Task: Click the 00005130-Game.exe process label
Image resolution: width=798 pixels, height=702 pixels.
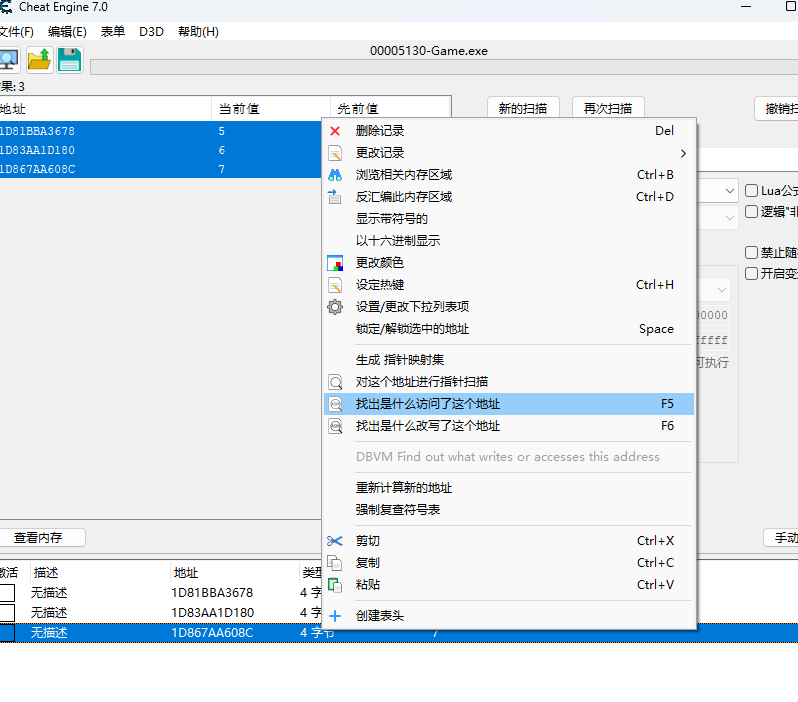Action: click(x=429, y=51)
